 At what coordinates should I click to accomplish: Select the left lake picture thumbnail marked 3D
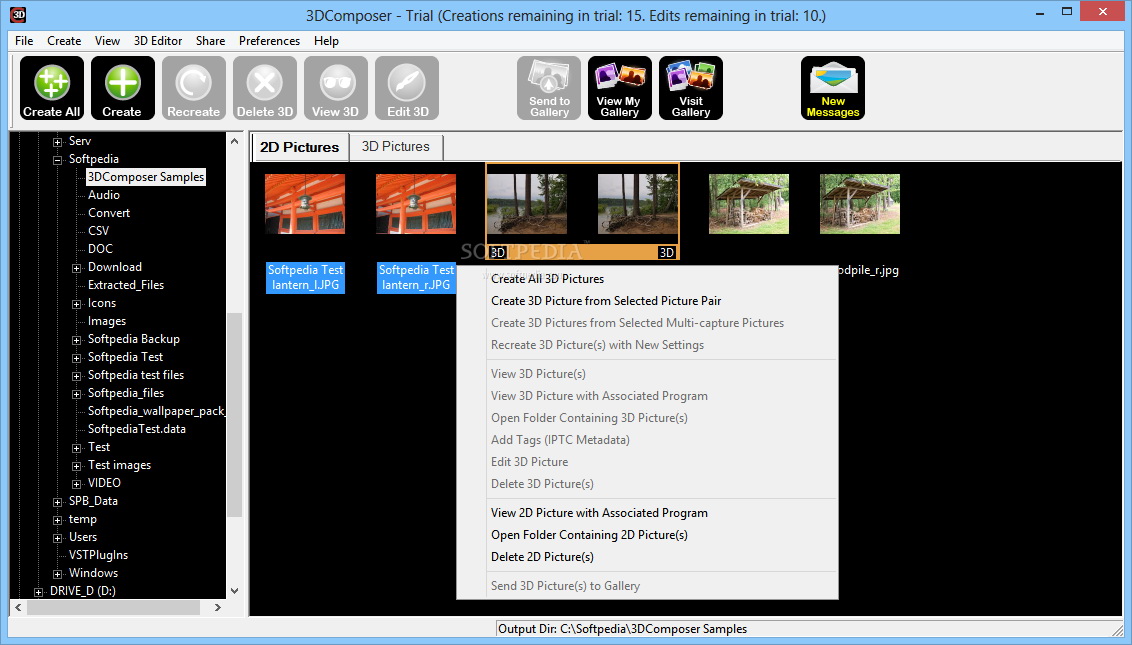click(x=527, y=204)
